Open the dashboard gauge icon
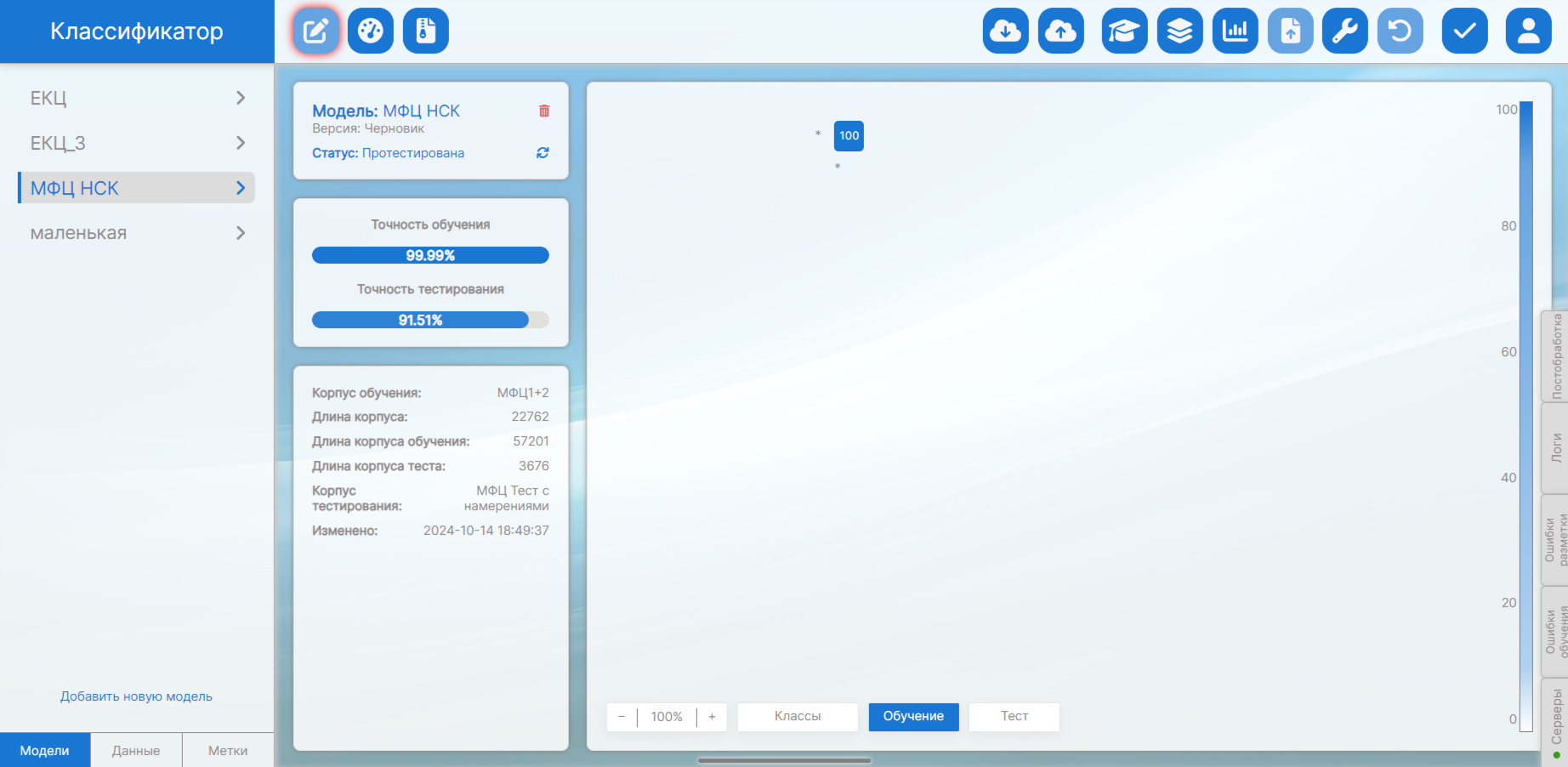The image size is (1568, 767). tap(371, 31)
